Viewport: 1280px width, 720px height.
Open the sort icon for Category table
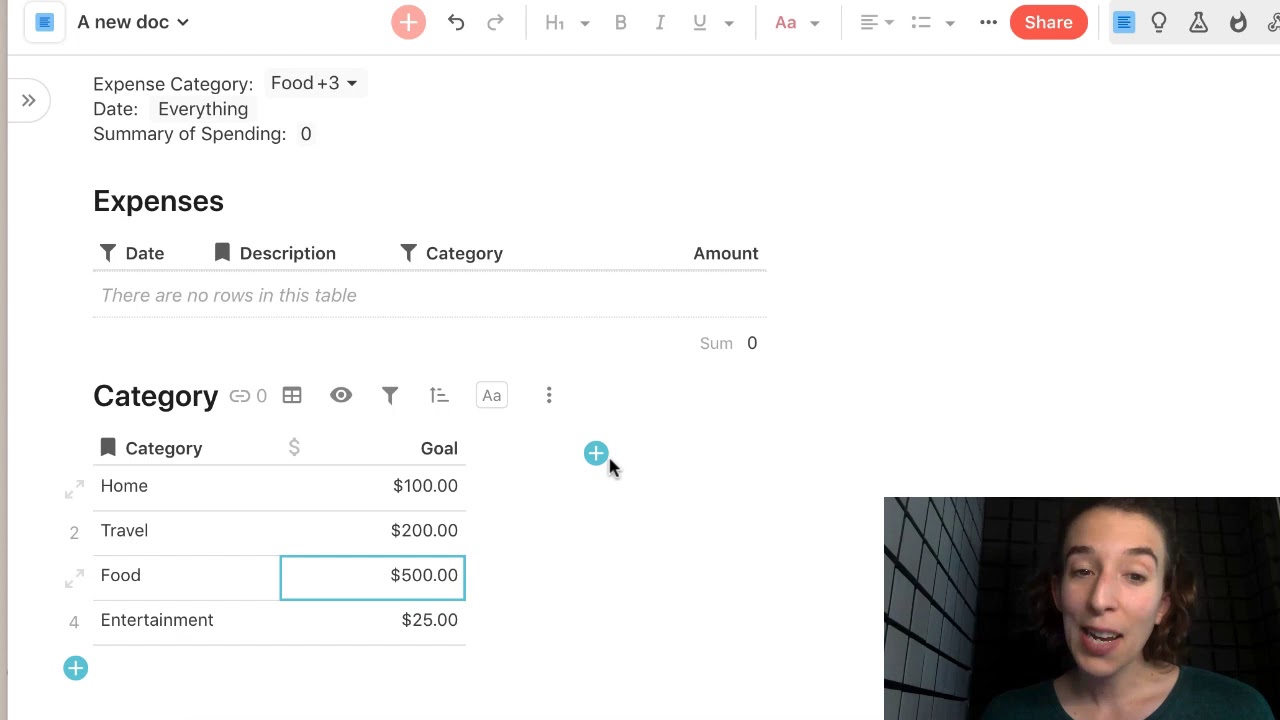439,396
